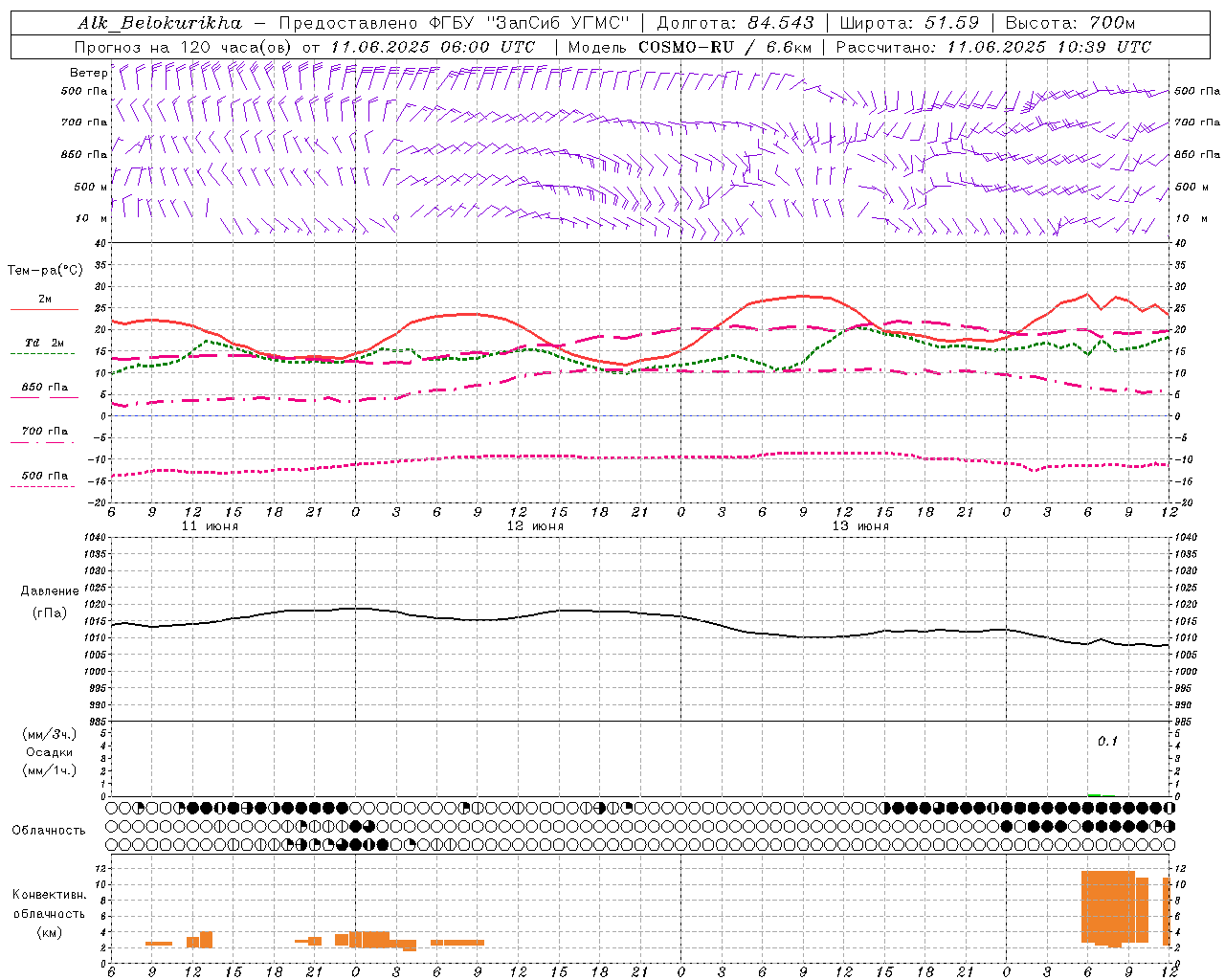The image size is (1225, 980).
Task: Click the station name Alk_Belokurikha in the header
Action: point(160,23)
